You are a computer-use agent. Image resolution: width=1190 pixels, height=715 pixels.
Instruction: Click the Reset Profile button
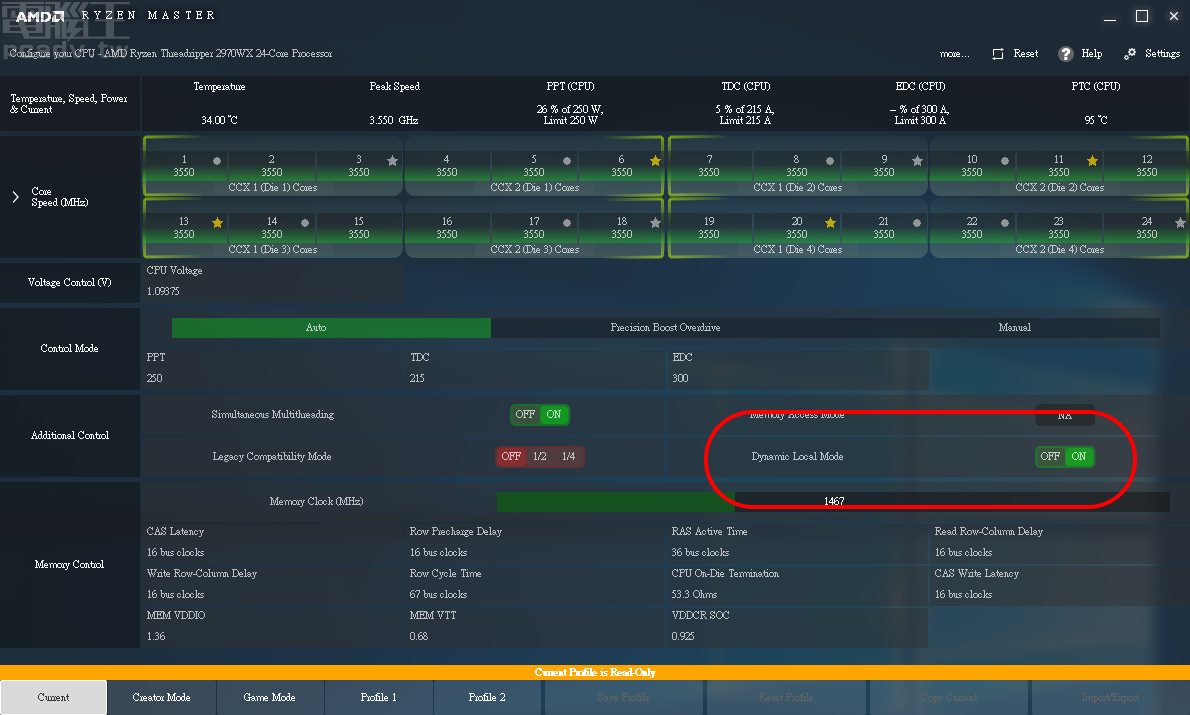click(x=785, y=698)
